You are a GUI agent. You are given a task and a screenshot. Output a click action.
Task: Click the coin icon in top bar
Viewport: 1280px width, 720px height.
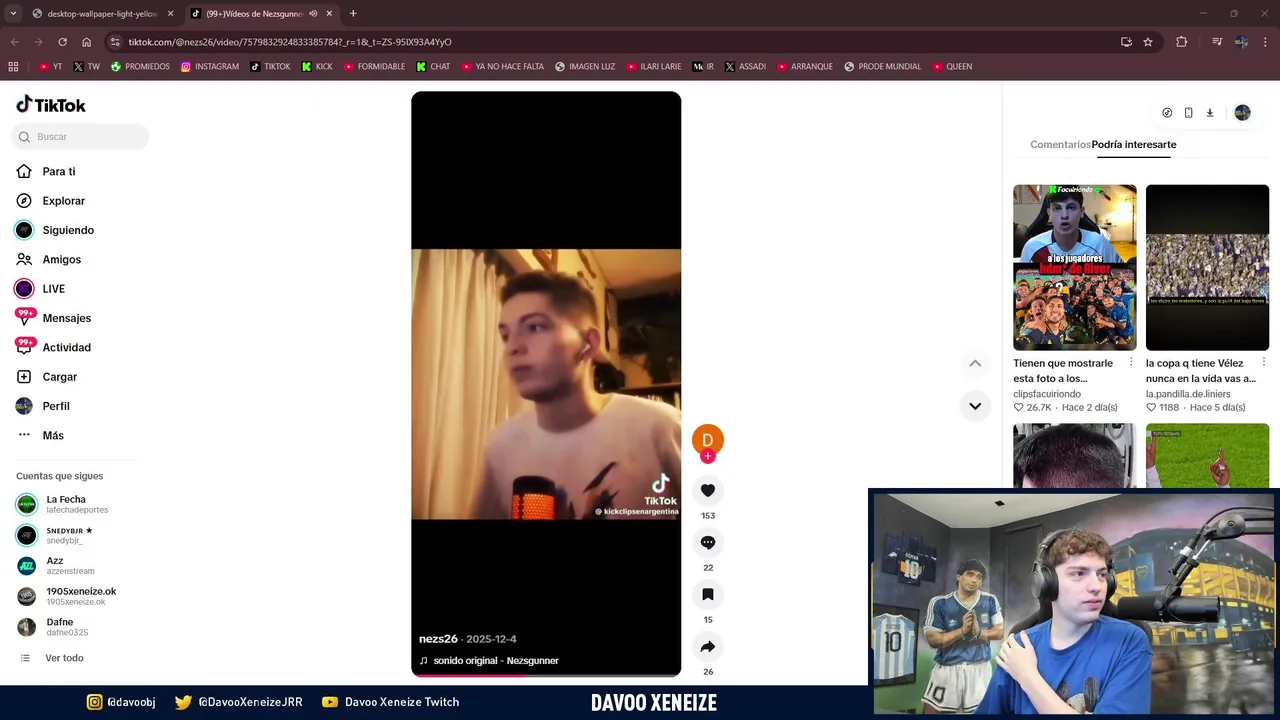[1167, 113]
